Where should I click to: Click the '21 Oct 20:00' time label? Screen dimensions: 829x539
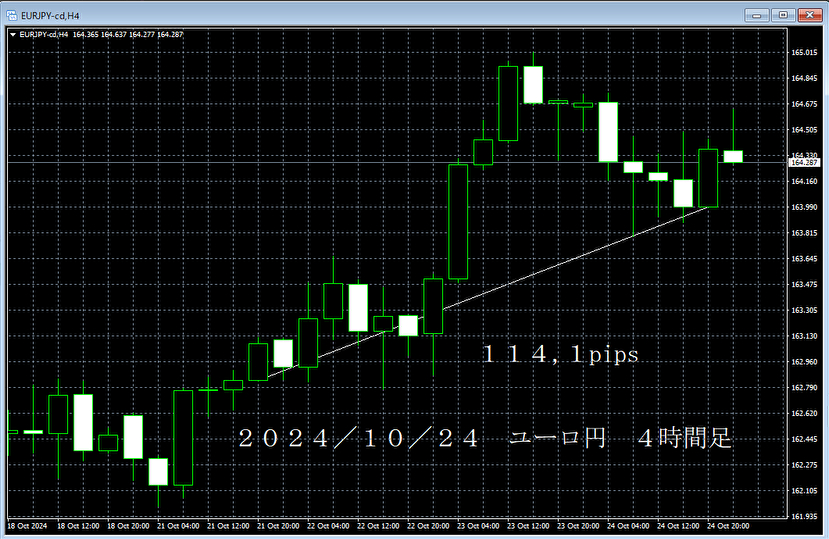click(x=278, y=526)
